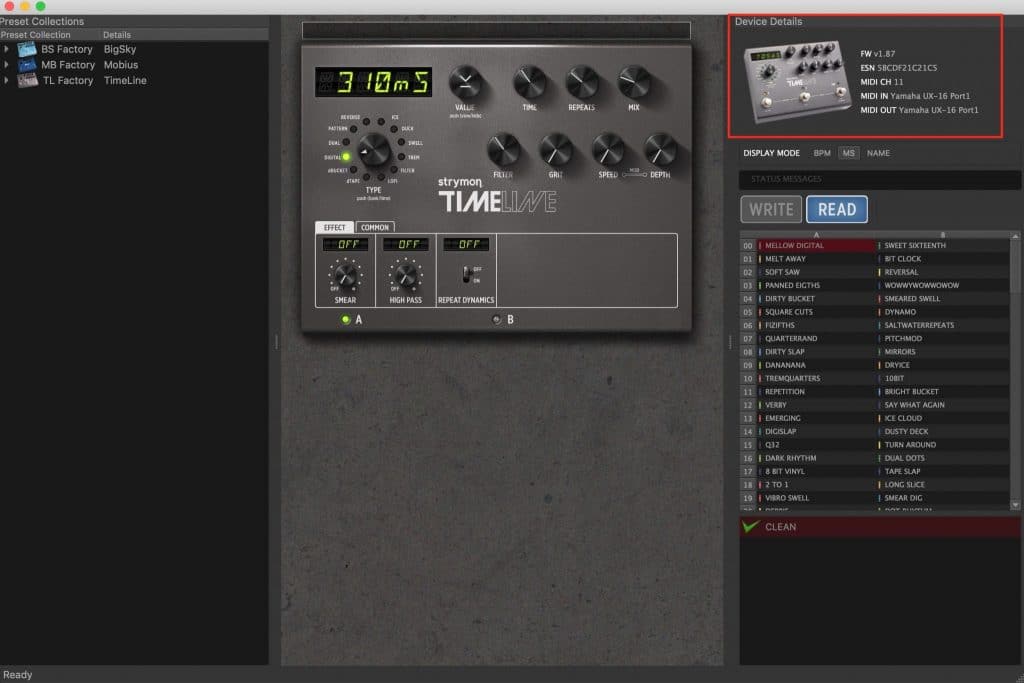The width and height of the screenshot is (1024, 683).
Task: Click the preset name field above the pedal
Action: (x=496, y=30)
